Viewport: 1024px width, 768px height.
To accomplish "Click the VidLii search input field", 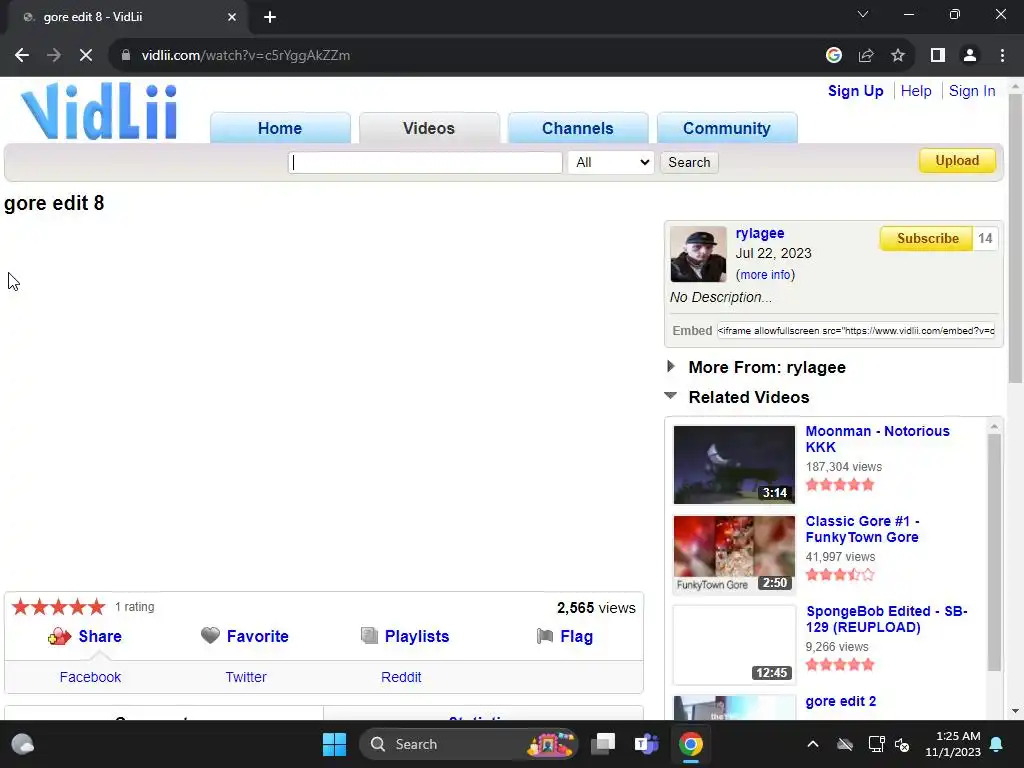I will [x=425, y=163].
